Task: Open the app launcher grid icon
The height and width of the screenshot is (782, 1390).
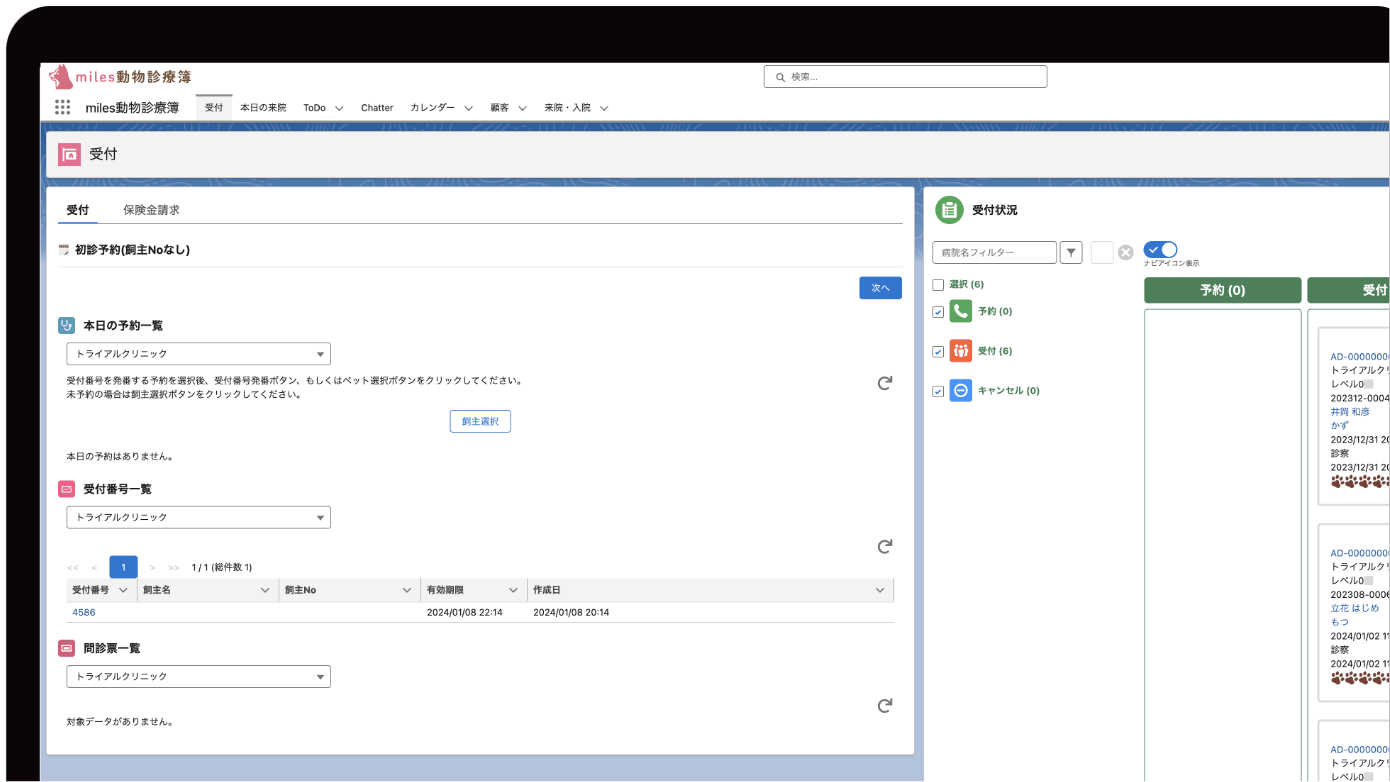Action: pyautogui.click(x=62, y=107)
